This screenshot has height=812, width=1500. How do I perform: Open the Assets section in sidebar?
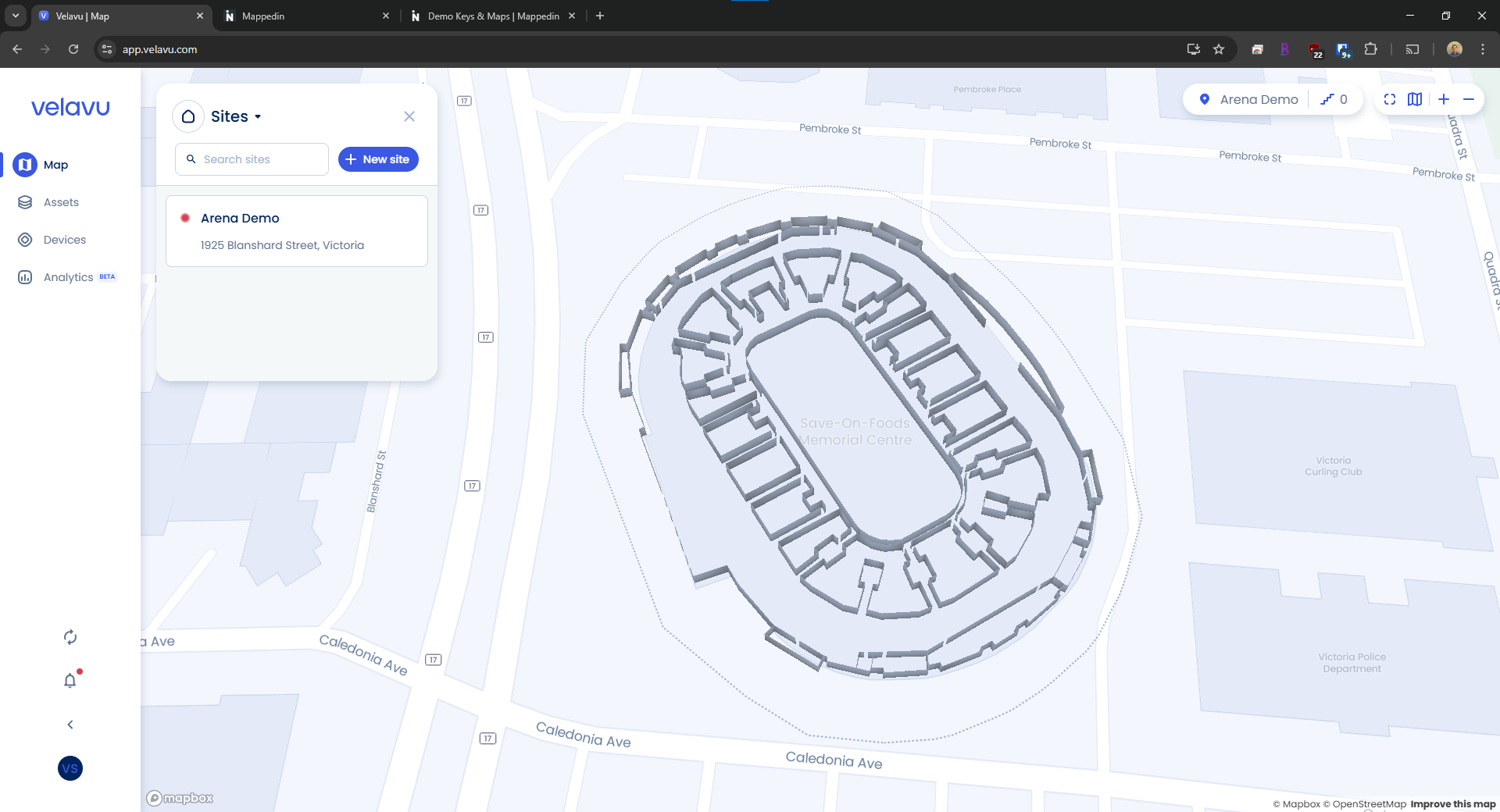60,202
